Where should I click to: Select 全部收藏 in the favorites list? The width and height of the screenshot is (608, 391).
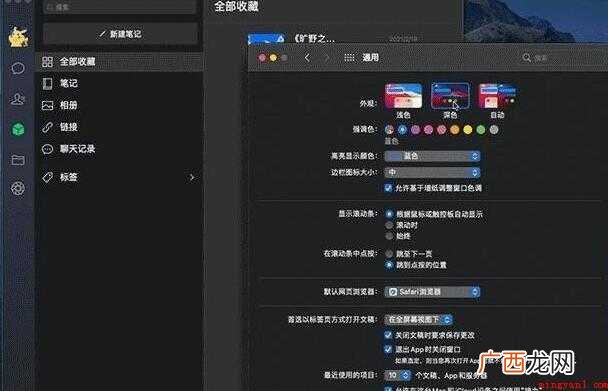pyautogui.click(x=119, y=62)
